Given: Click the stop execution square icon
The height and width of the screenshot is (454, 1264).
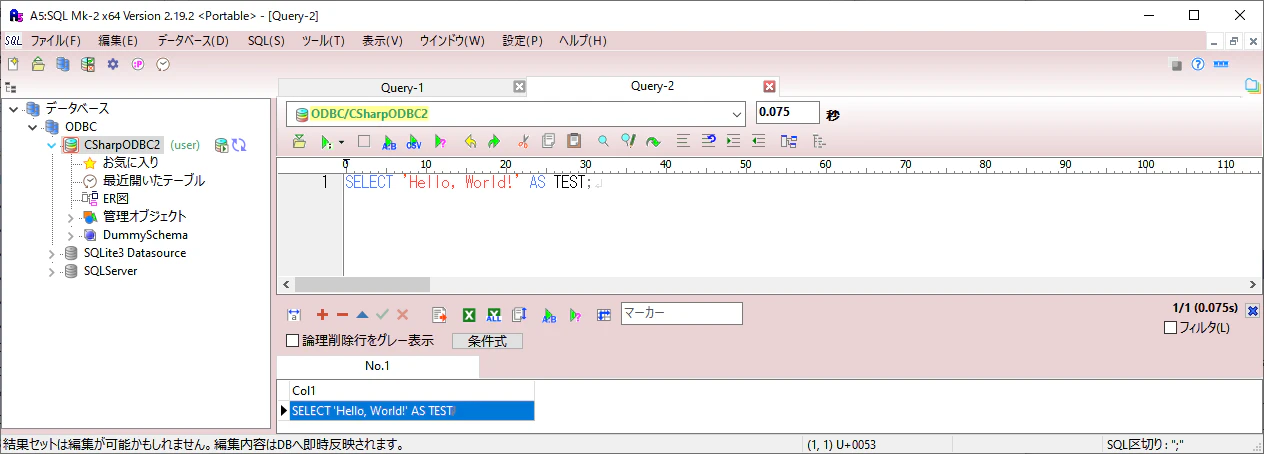Looking at the screenshot, I should click(x=364, y=142).
